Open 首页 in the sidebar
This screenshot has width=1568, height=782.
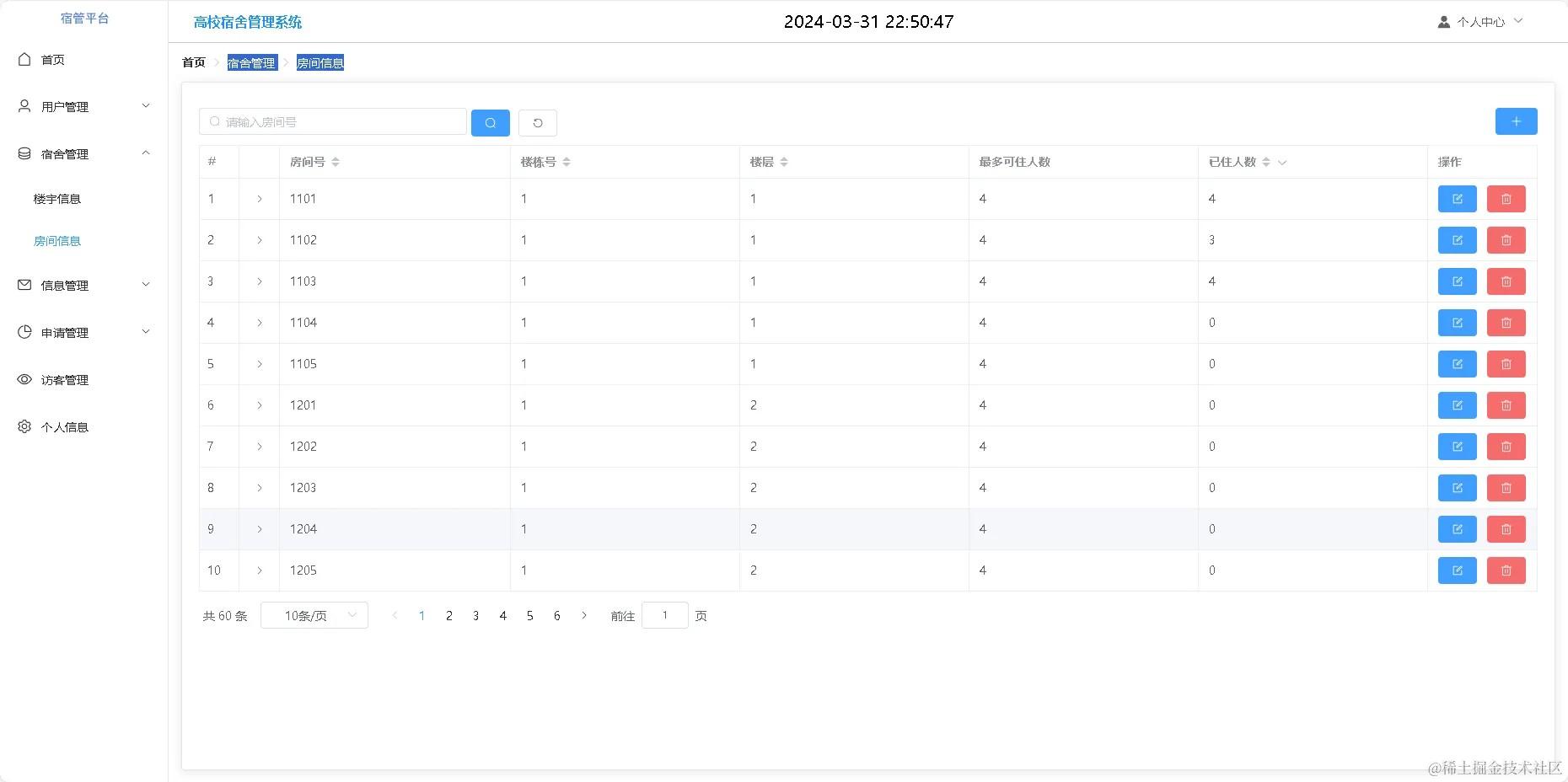coord(84,60)
